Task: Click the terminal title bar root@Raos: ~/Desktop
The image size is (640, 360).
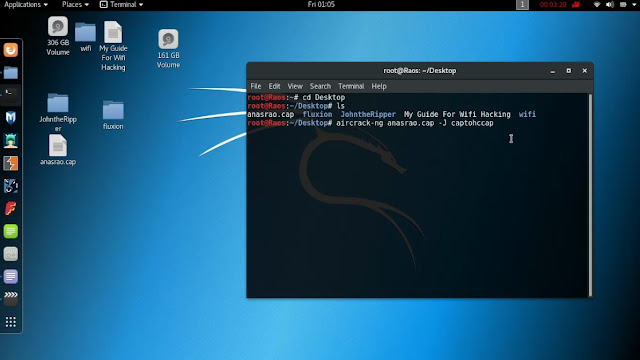Action: 420,71
